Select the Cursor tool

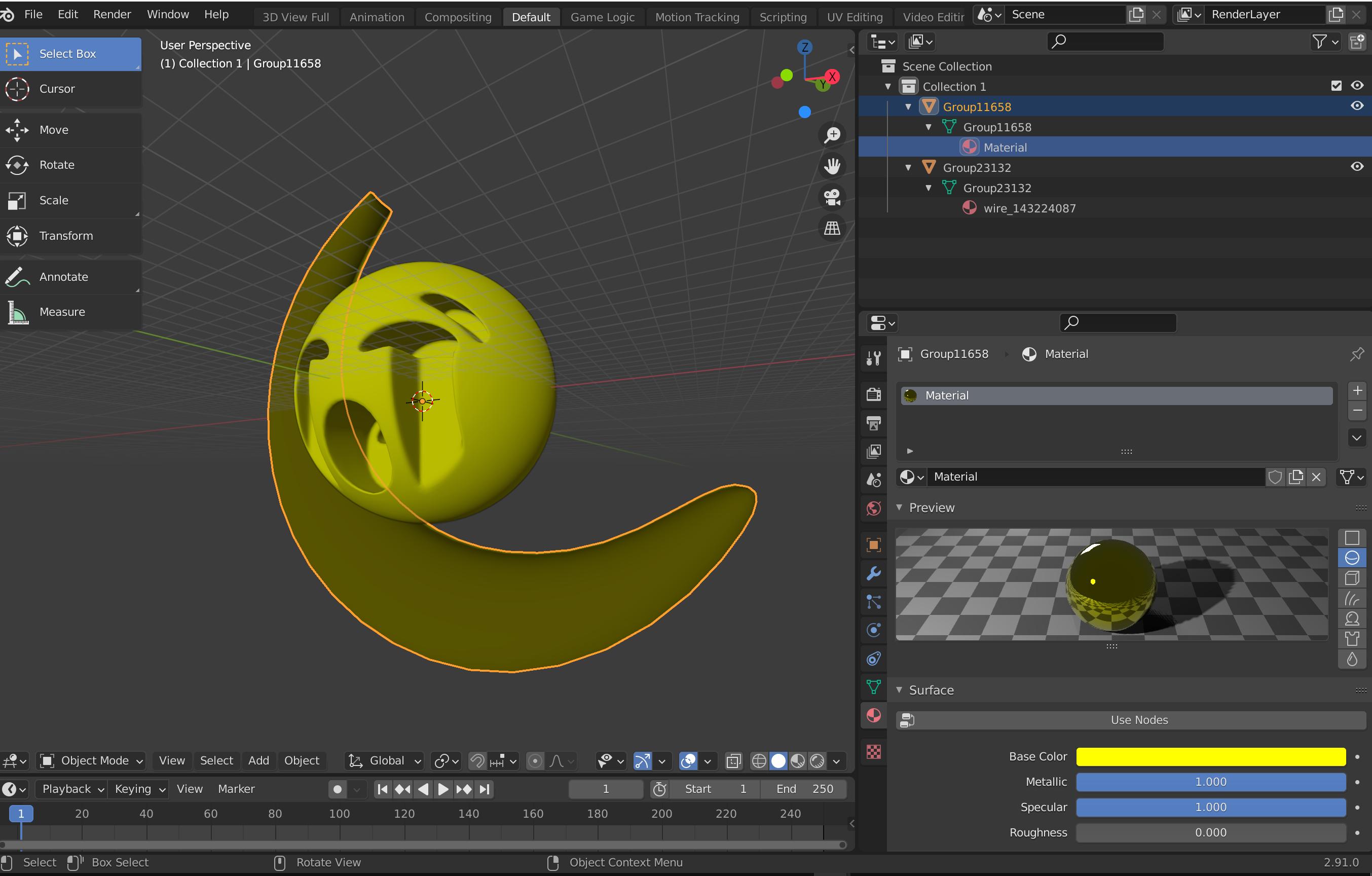pos(70,89)
